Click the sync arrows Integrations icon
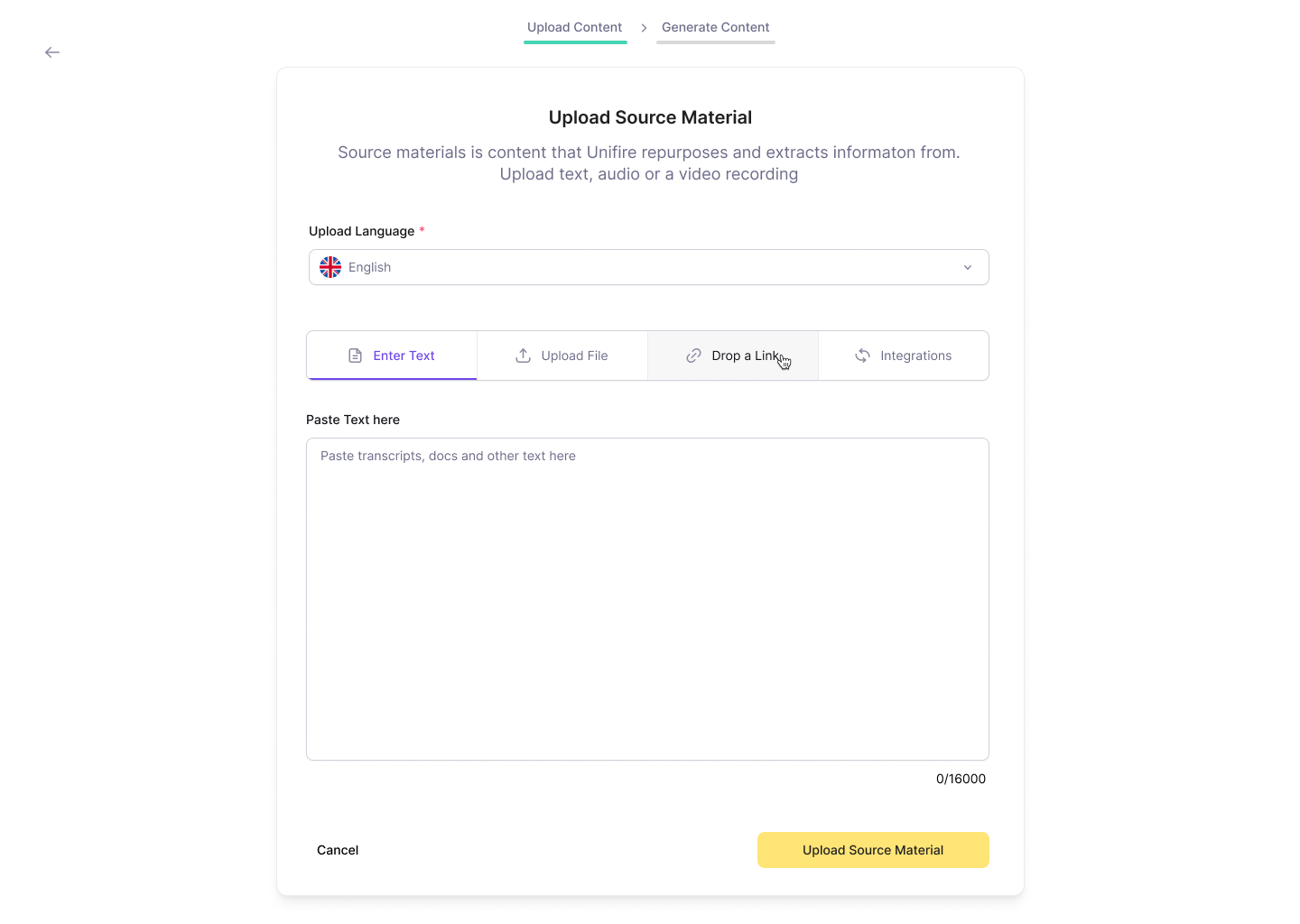Screen dimensions: 1300x924 point(863,356)
